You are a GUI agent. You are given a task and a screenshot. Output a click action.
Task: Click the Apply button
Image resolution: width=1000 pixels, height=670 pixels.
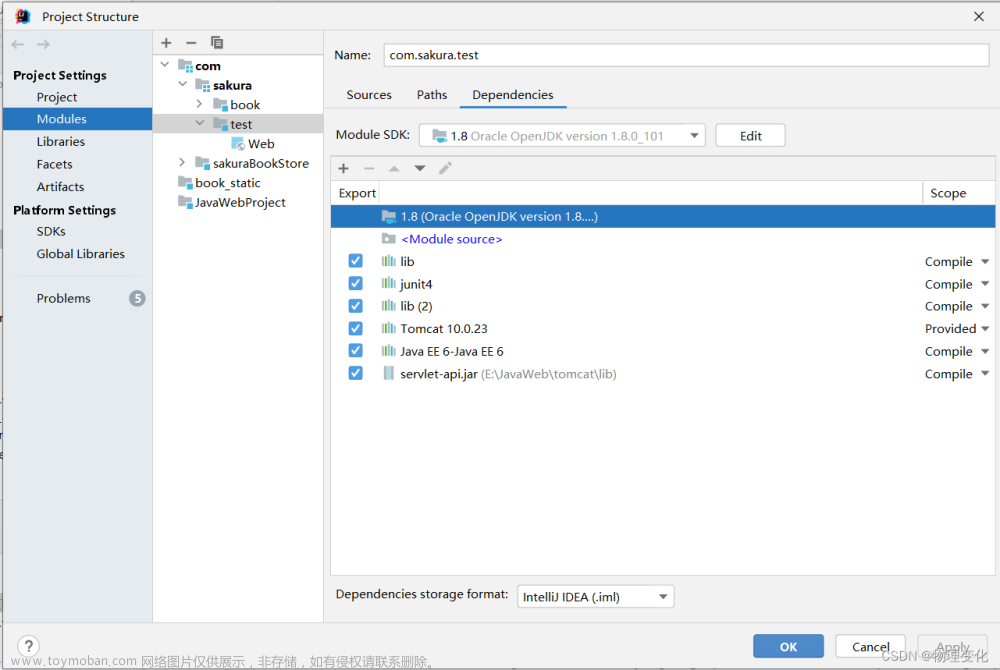coord(953,646)
